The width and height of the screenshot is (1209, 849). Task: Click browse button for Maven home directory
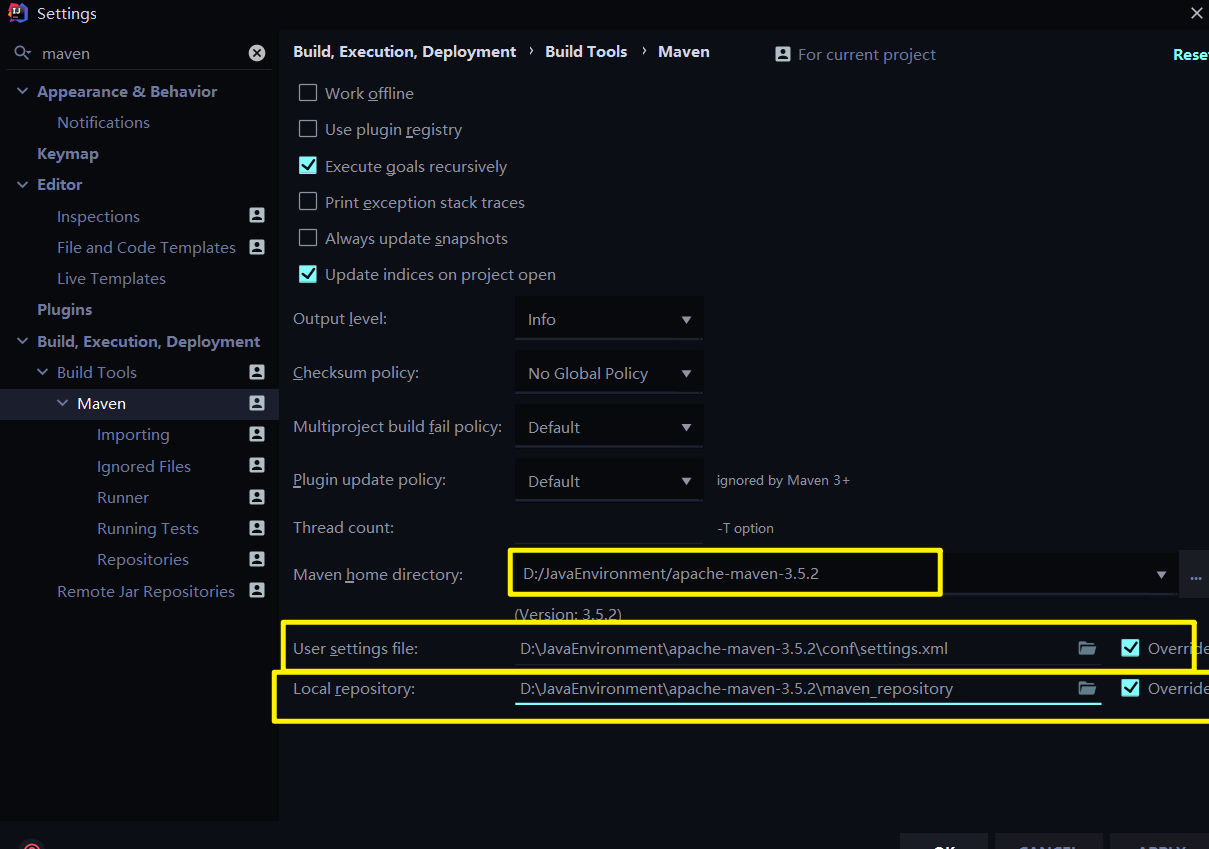point(1195,575)
